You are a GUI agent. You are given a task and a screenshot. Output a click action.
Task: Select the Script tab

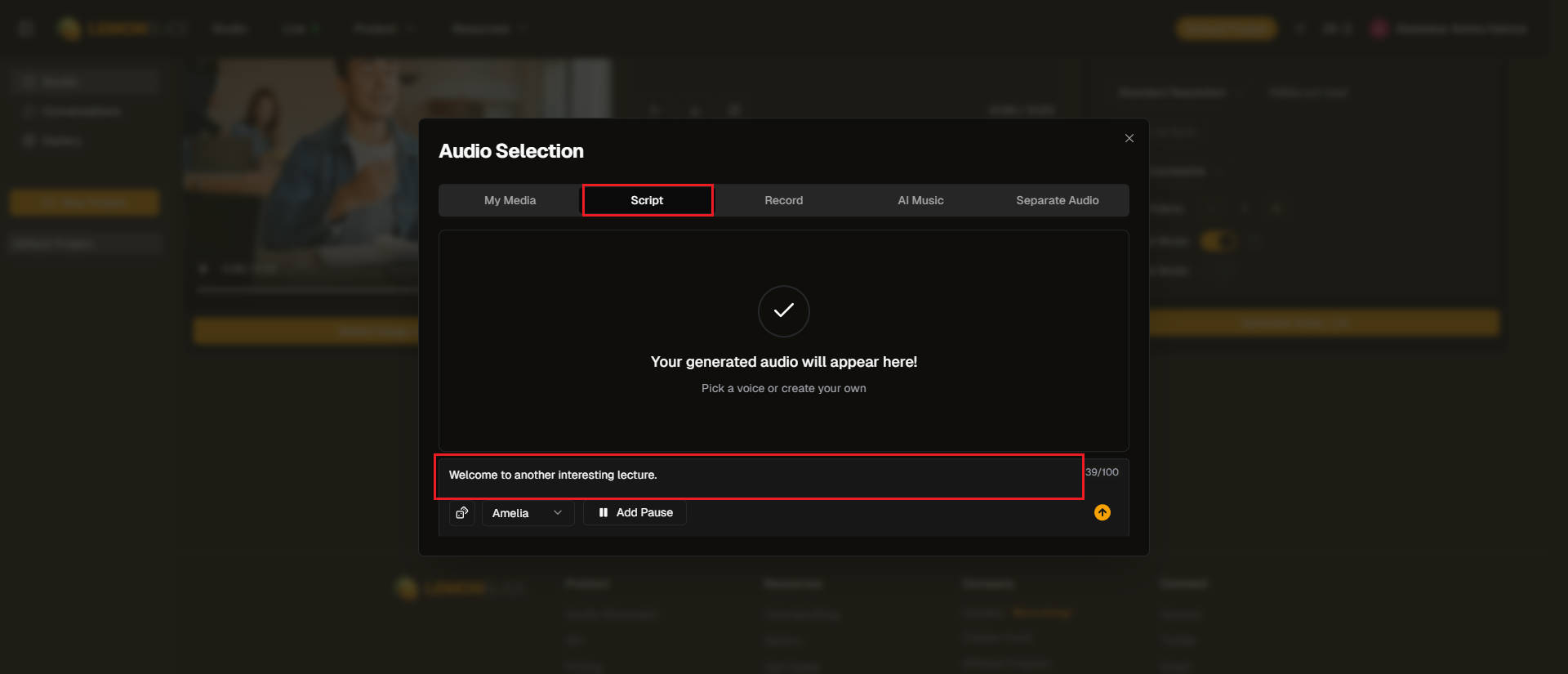point(647,200)
